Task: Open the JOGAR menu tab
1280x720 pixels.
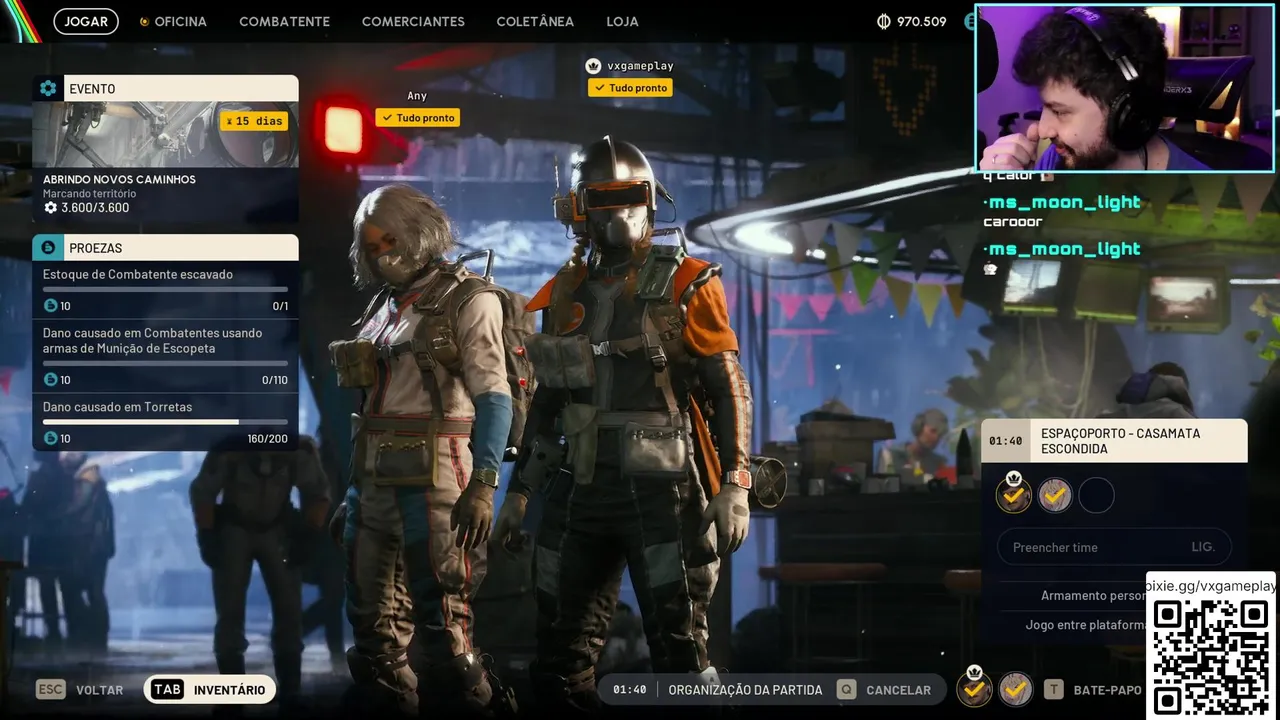Action: pyautogui.click(x=86, y=21)
